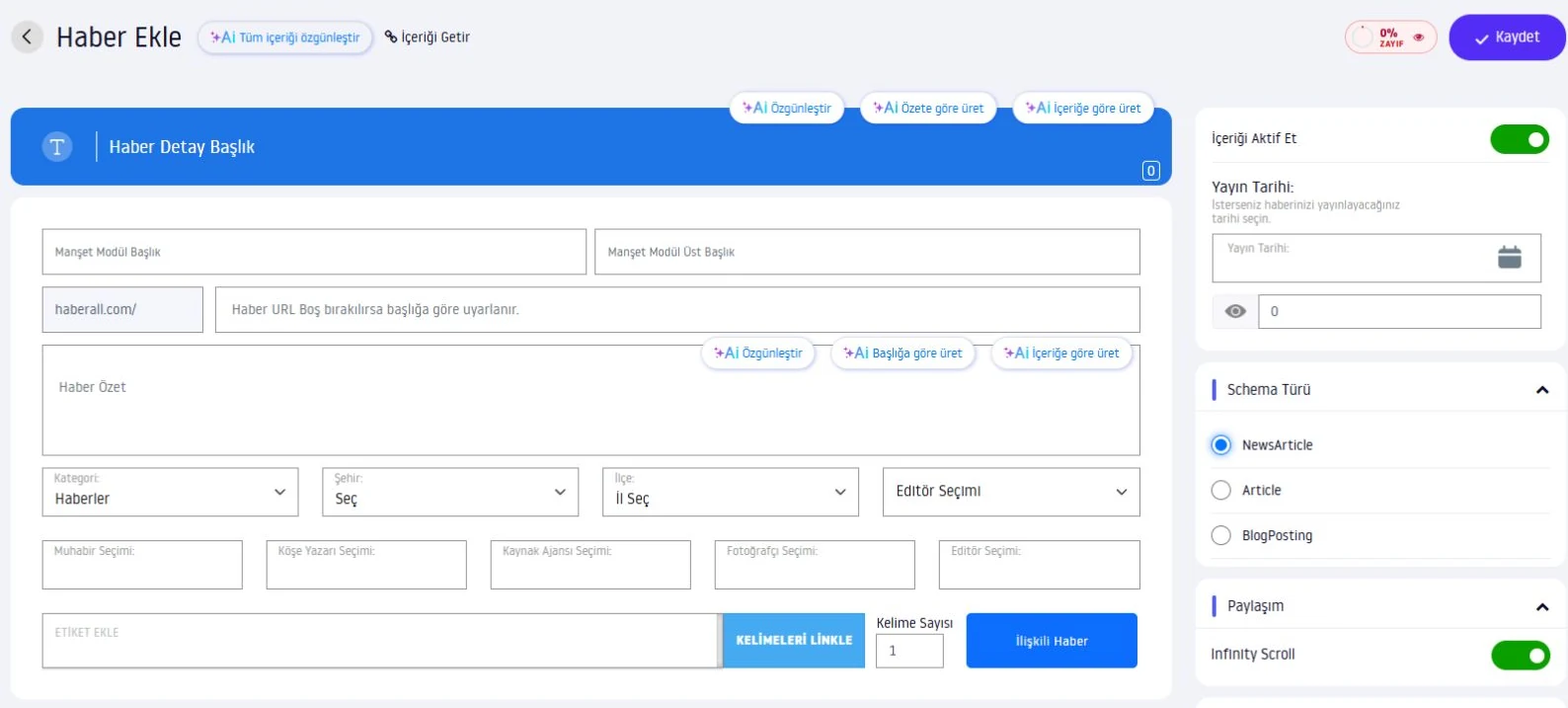Click the Köşe Yazarı Seçimi field
The height and width of the screenshot is (708, 1568).
tap(366, 565)
